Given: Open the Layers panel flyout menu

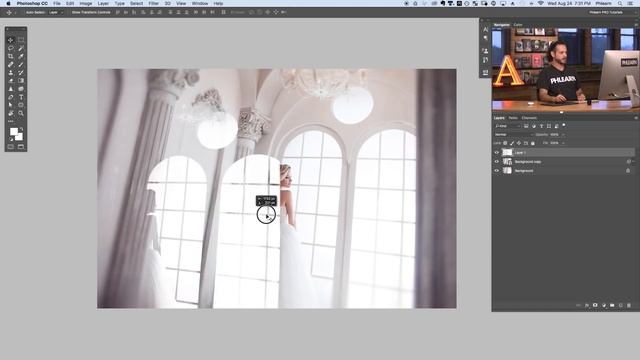Looking at the screenshot, I should point(636,118).
